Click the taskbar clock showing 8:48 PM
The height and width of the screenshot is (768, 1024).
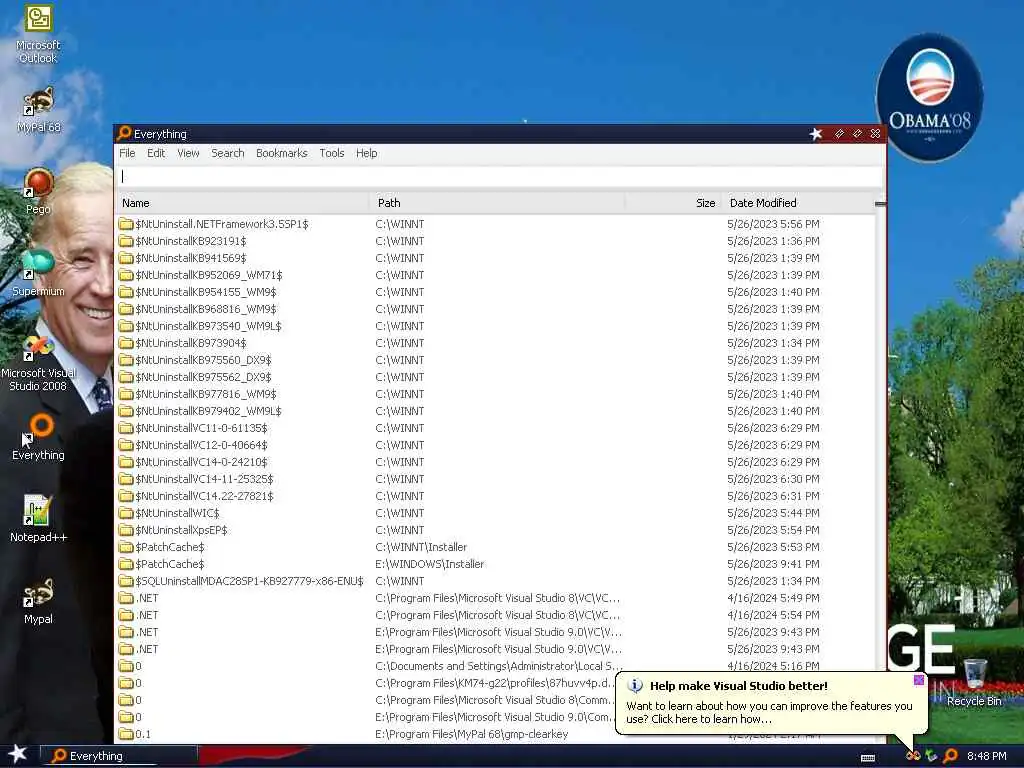(986, 756)
